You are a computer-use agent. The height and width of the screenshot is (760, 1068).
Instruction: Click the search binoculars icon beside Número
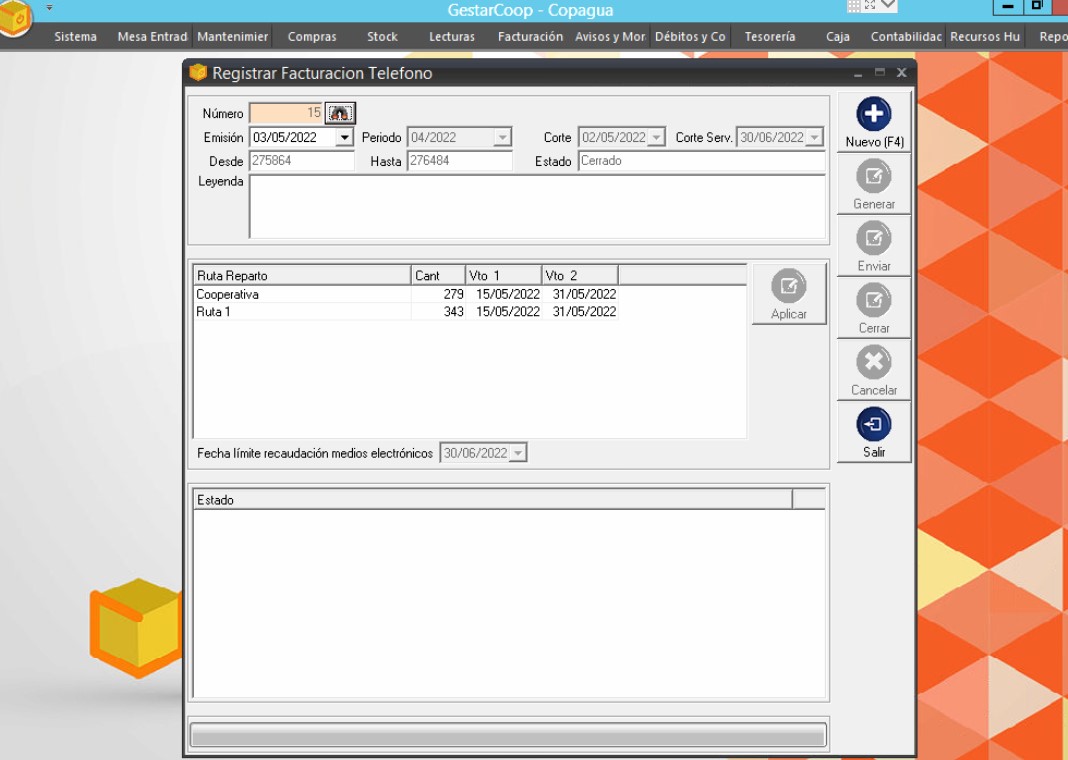pyautogui.click(x=340, y=113)
